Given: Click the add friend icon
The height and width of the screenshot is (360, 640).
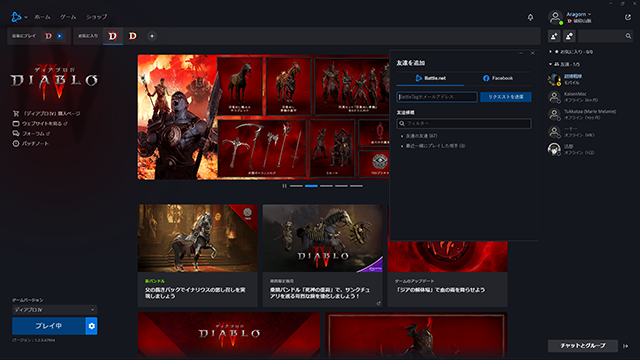Looking at the screenshot, I should pyautogui.click(x=554, y=36).
